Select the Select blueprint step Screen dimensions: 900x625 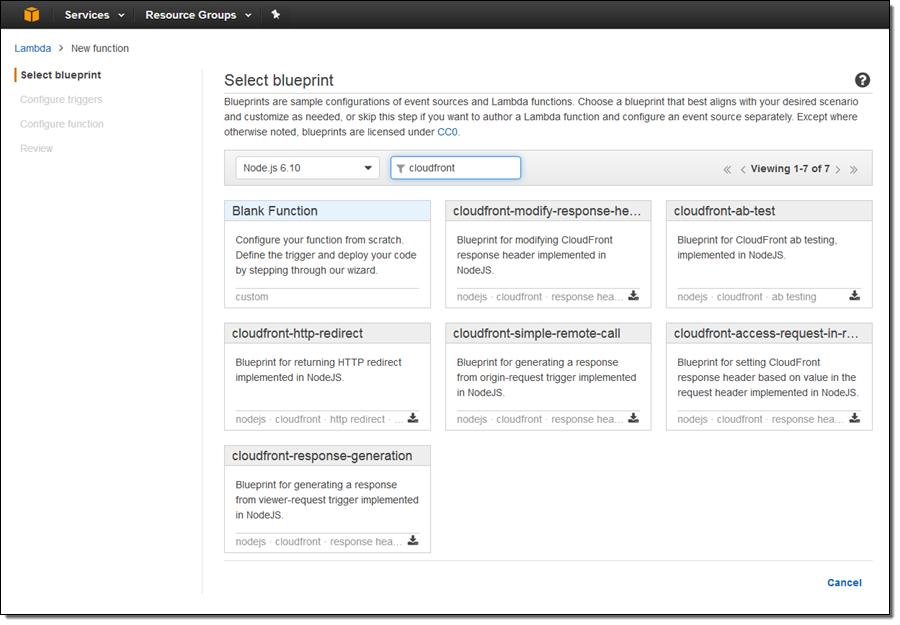pos(60,75)
